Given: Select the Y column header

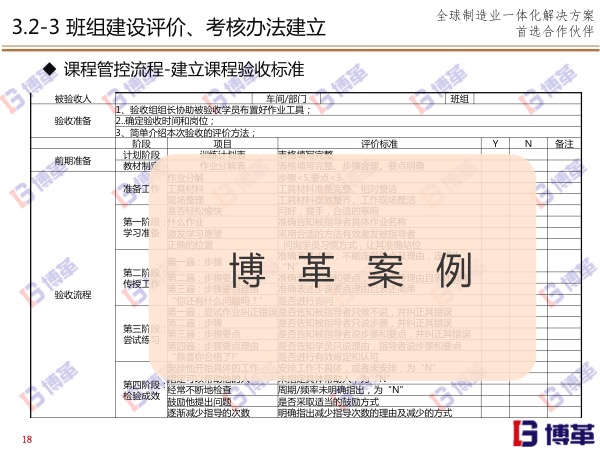Looking at the screenshot, I should [495, 145].
